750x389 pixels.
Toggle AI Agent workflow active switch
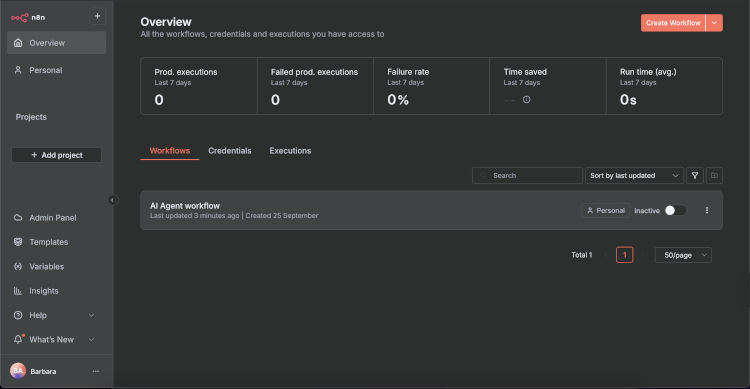(x=675, y=211)
